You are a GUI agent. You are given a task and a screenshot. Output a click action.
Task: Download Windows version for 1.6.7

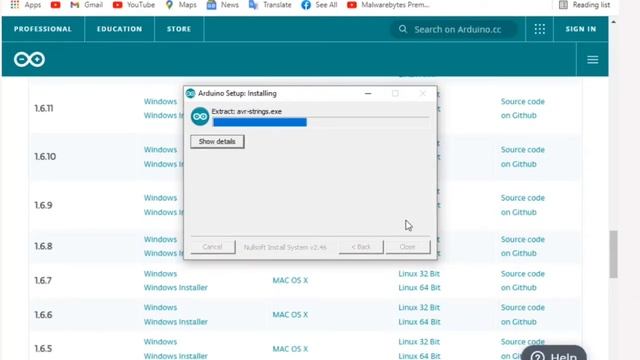click(160, 273)
